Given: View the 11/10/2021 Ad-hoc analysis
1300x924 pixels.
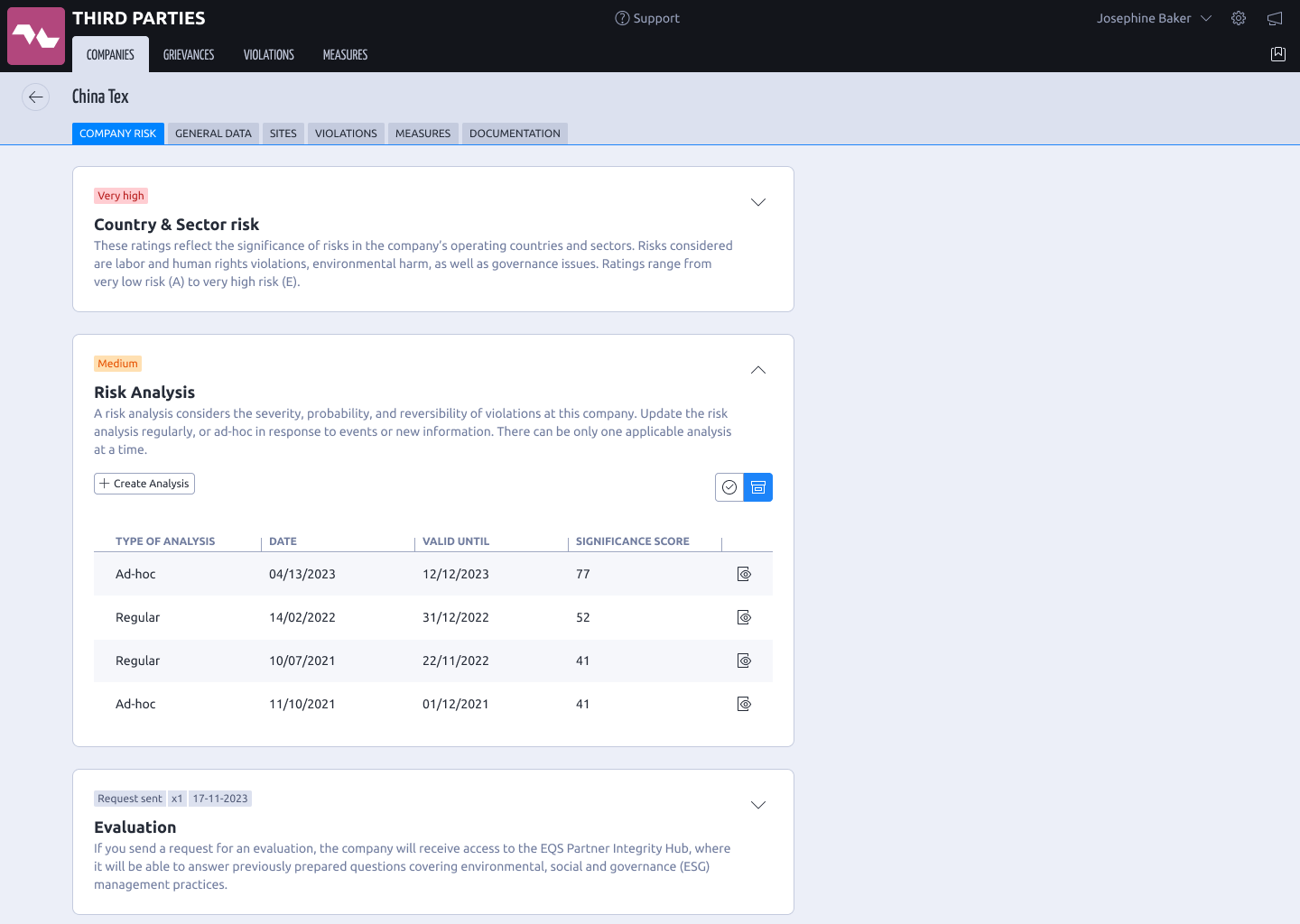Looking at the screenshot, I should pyautogui.click(x=744, y=704).
